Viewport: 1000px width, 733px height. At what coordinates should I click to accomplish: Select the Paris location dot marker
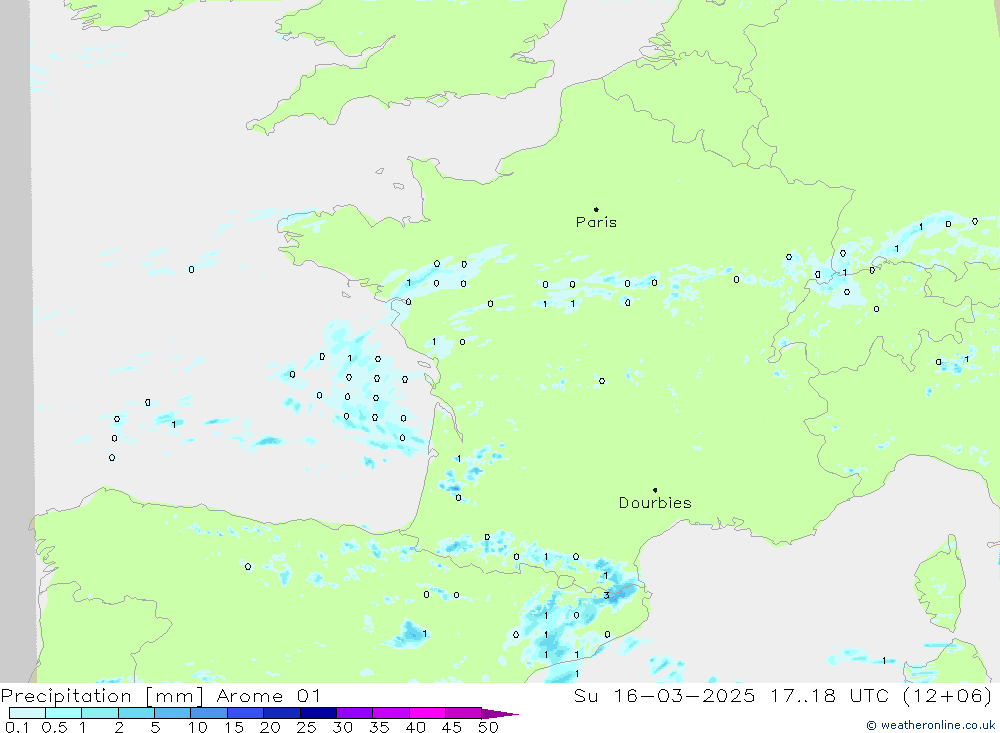click(596, 209)
